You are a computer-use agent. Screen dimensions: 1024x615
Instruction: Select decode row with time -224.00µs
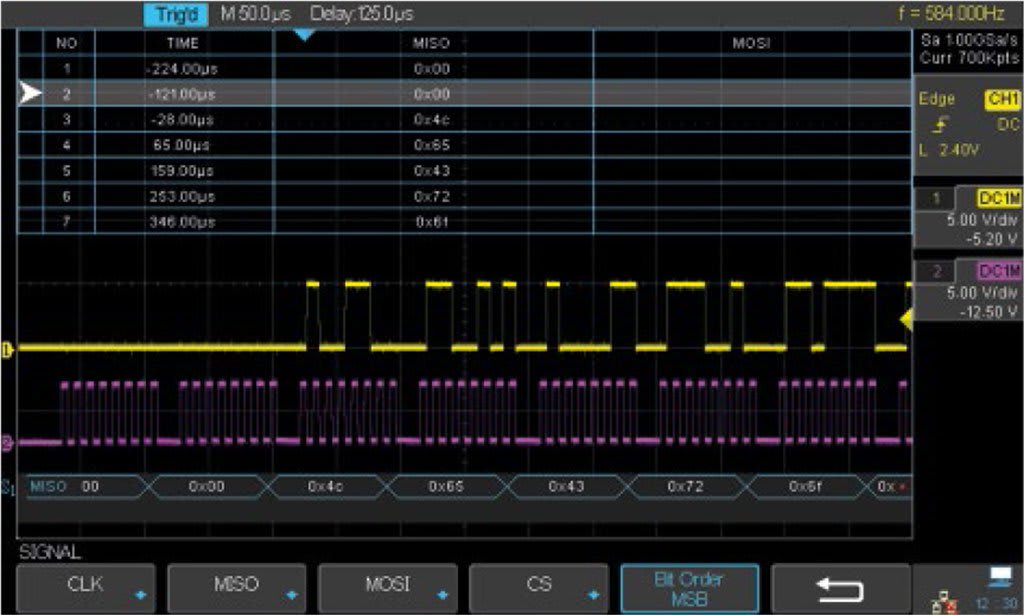[x=464, y=69]
